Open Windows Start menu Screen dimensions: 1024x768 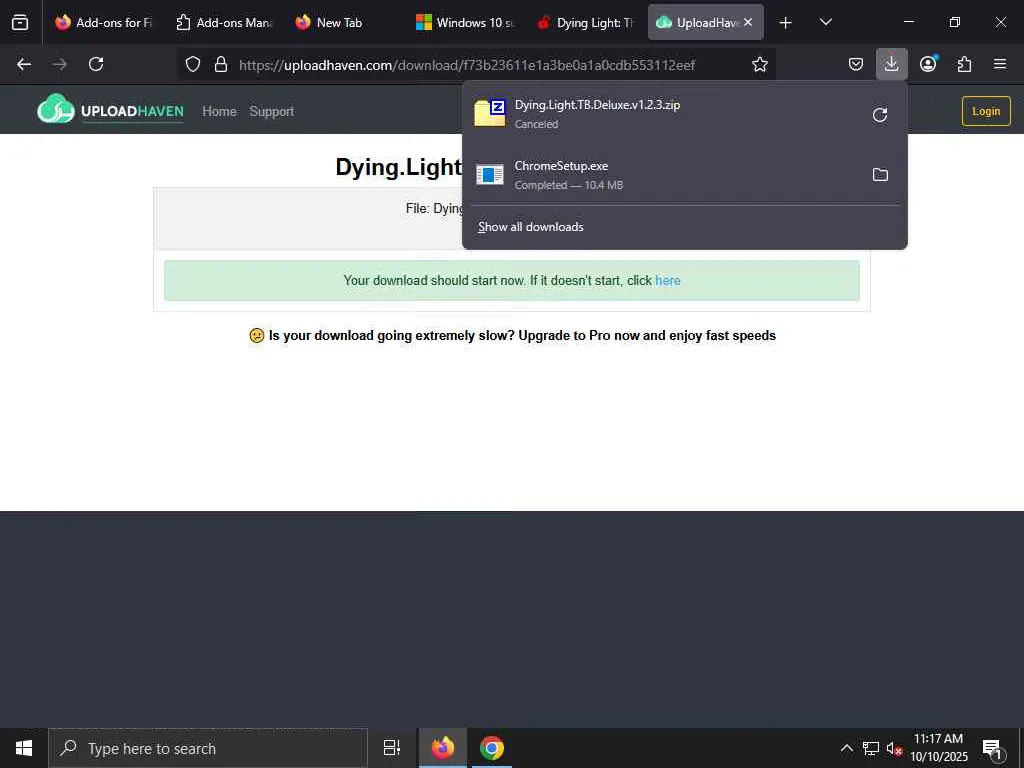[24, 748]
